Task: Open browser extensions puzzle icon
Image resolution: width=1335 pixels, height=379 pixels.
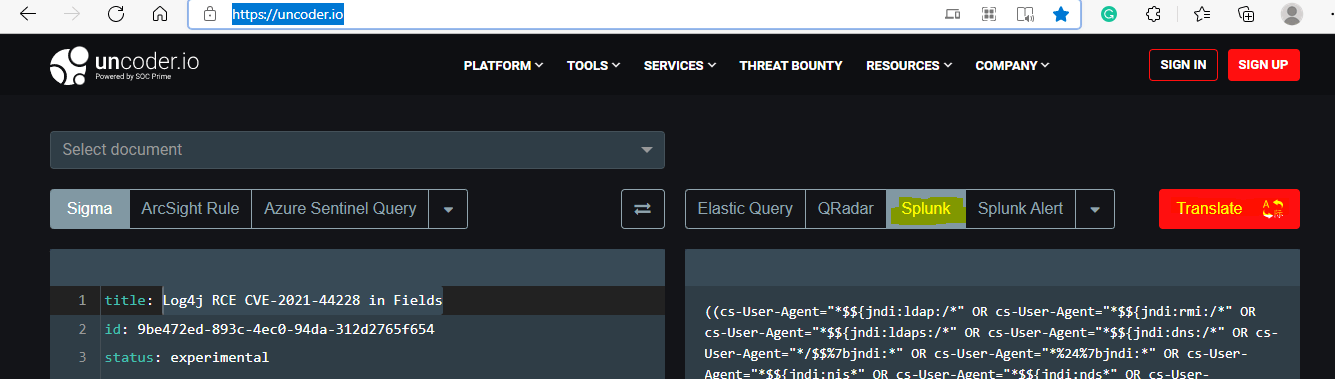Action: tap(1153, 15)
